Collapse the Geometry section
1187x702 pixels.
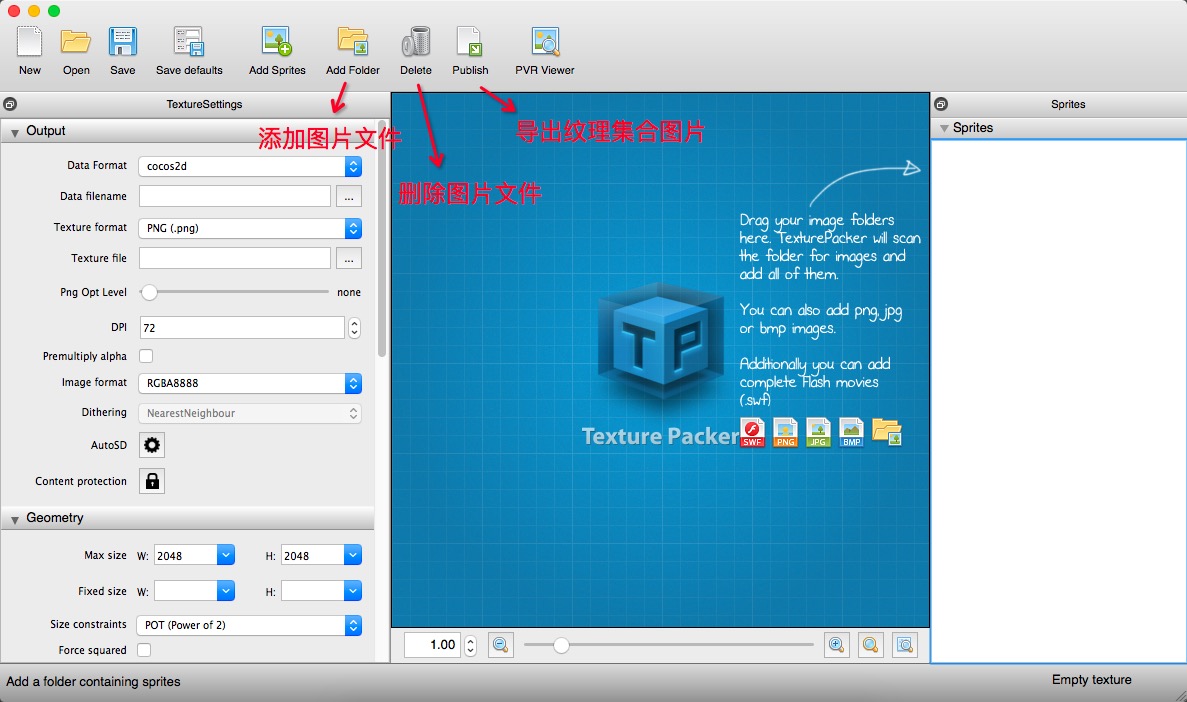15,518
